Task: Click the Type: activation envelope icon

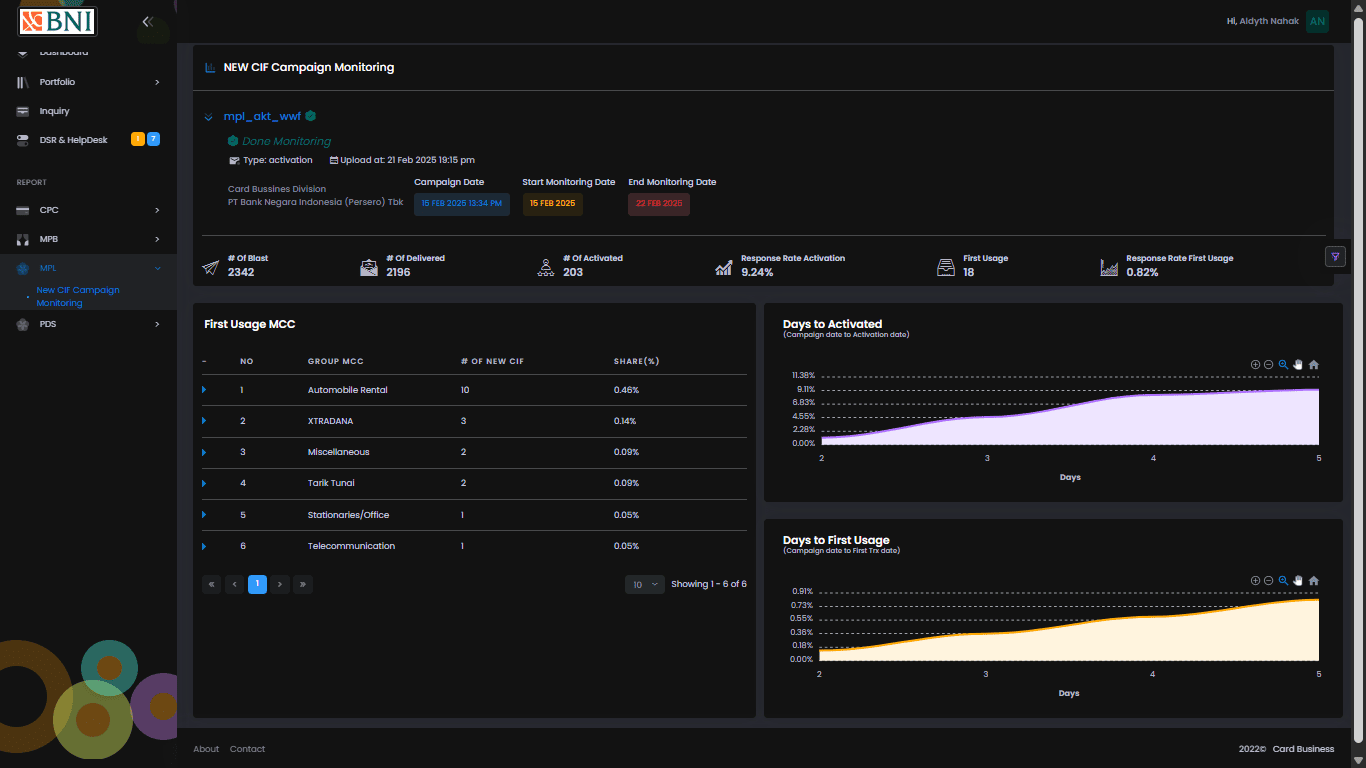Action: 234,160
